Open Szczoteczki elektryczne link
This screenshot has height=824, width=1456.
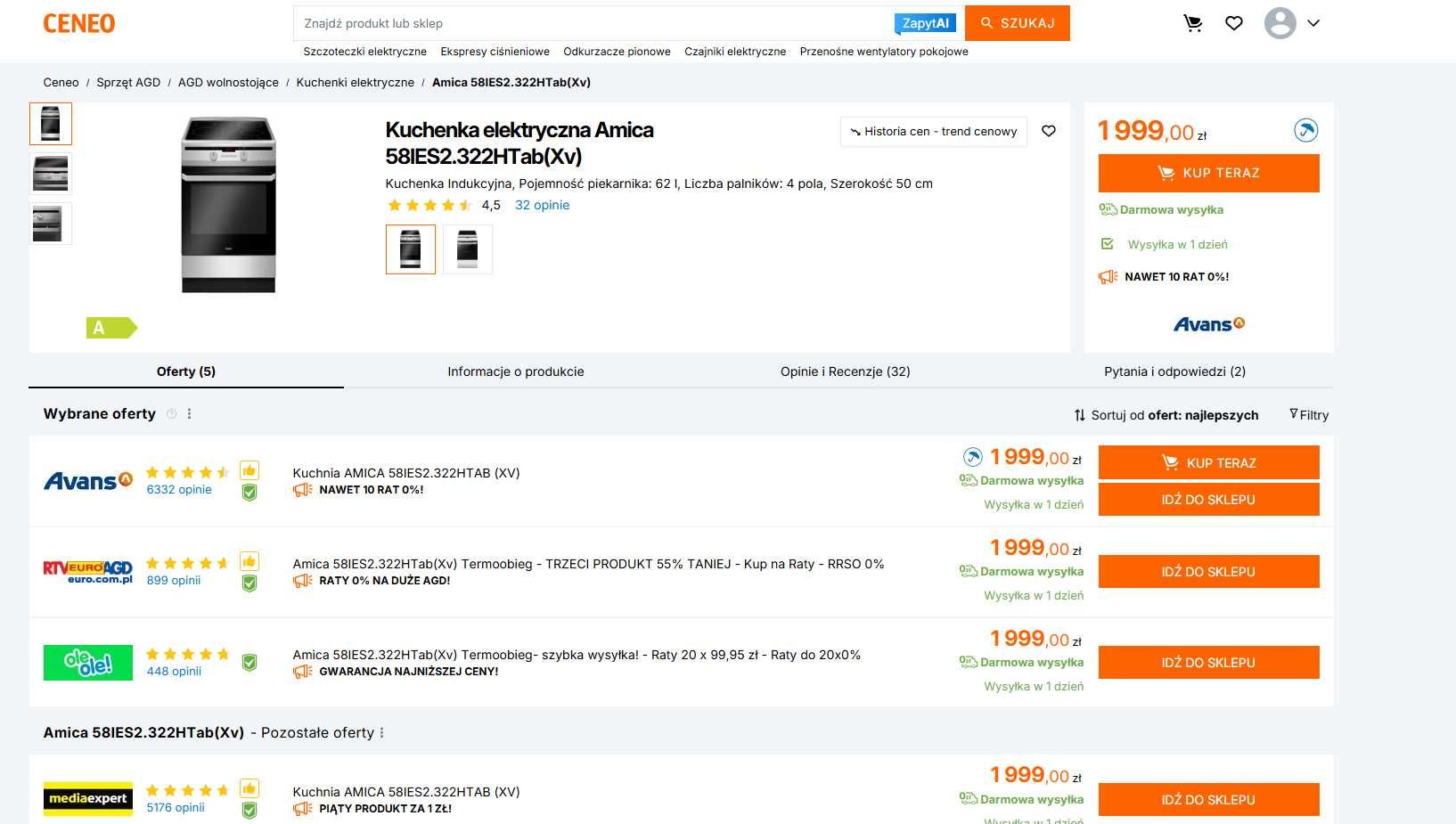point(365,52)
